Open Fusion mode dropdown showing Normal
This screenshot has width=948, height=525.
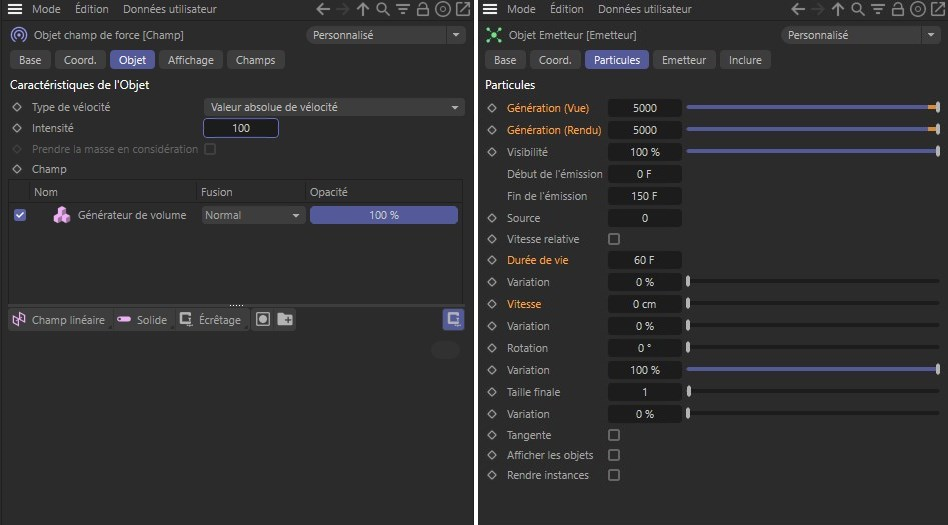[253, 215]
